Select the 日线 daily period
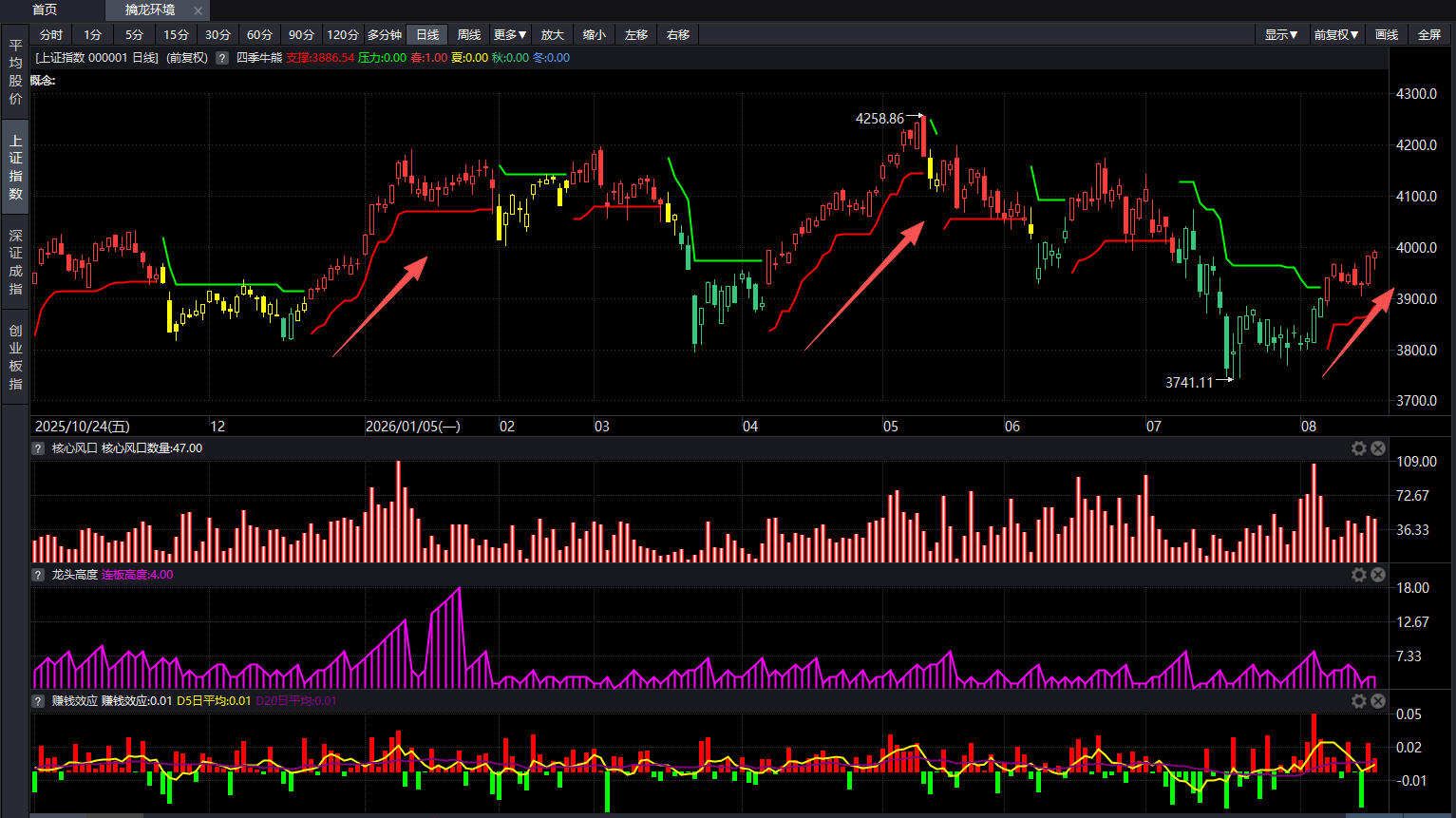 pos(427,34)
